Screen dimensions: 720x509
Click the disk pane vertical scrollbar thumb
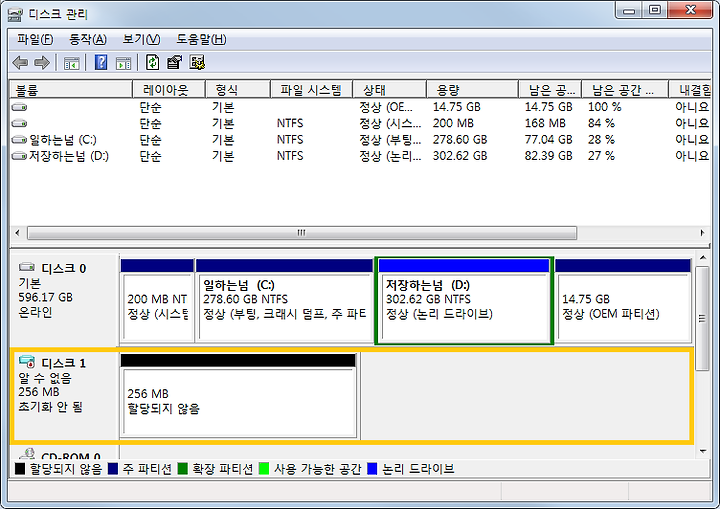point(703,318)
